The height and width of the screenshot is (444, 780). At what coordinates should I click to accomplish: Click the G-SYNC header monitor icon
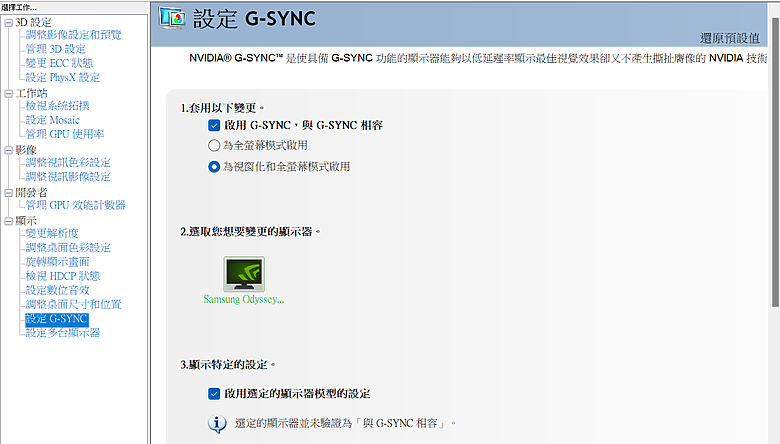pos(172,18)
